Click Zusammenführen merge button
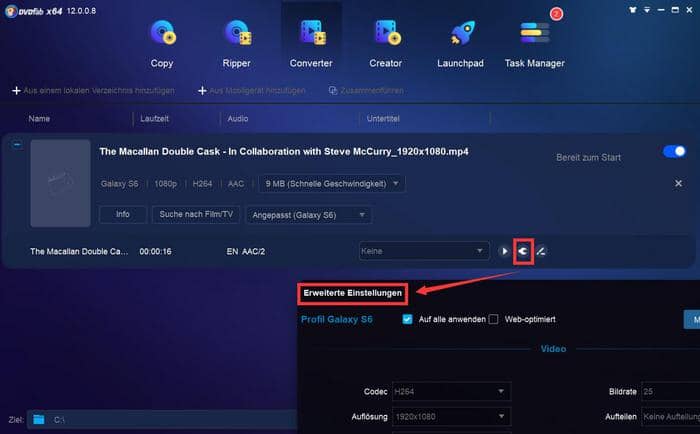700x434 pixels. tap(366, 91)
